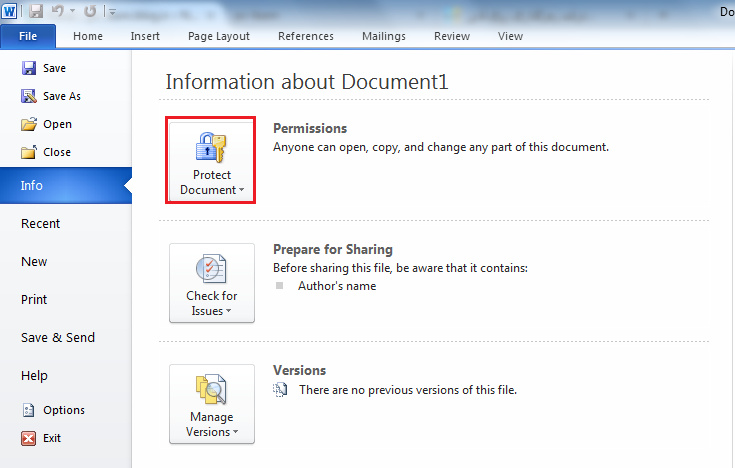
Task: Click the Undo arrow in the title bar
Action: (x=58, y=11)
